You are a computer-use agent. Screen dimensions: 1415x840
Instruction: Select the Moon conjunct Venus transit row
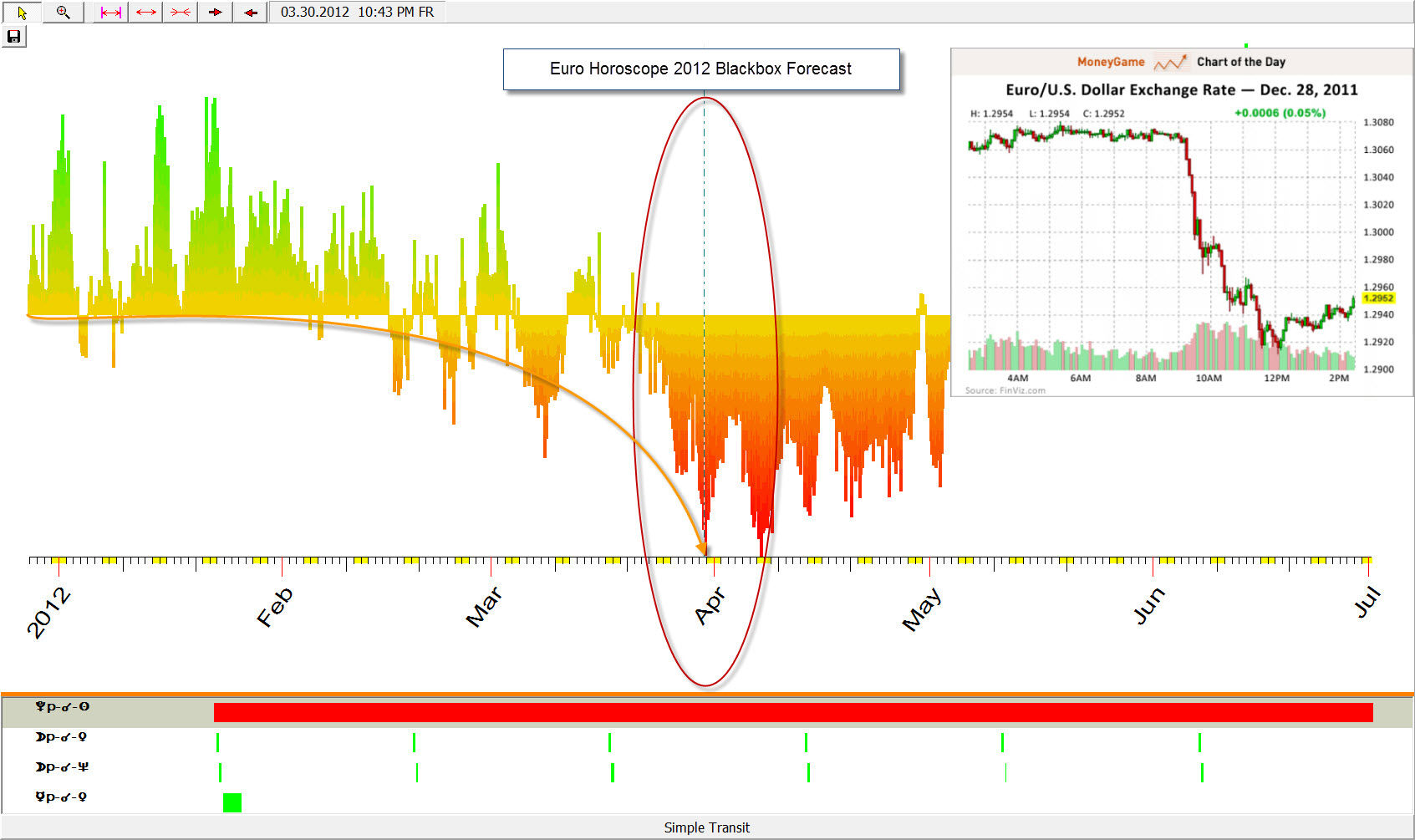pyautogui.click(x=61, y=737)
